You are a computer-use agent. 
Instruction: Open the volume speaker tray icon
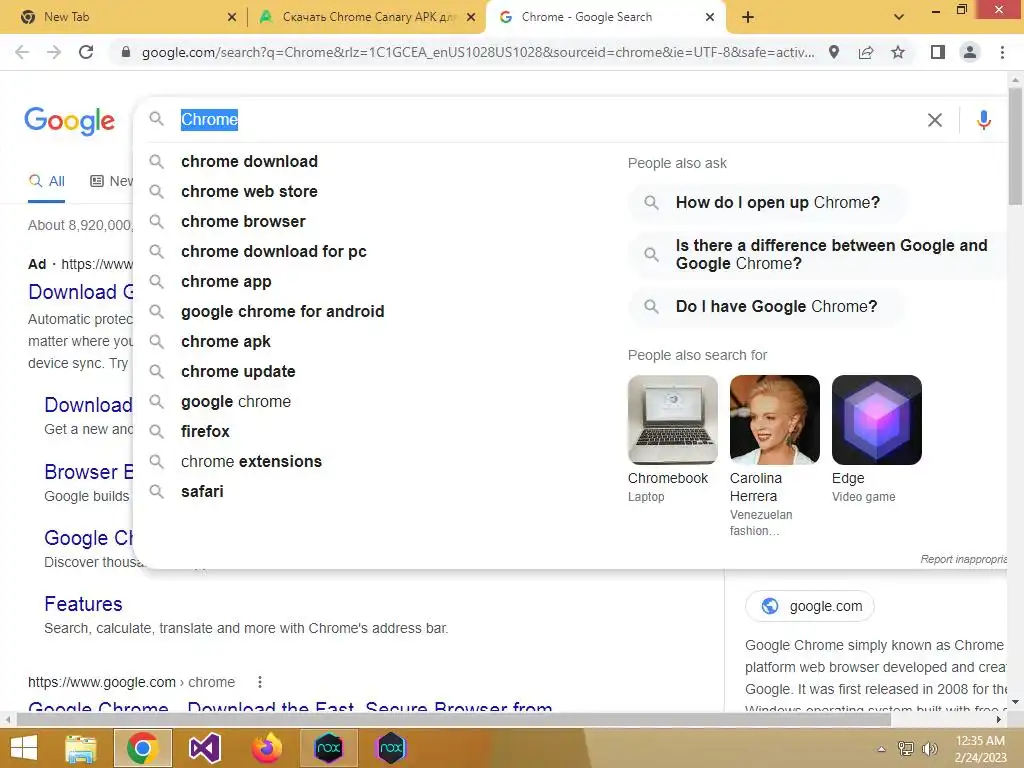(x=929, y=749)
